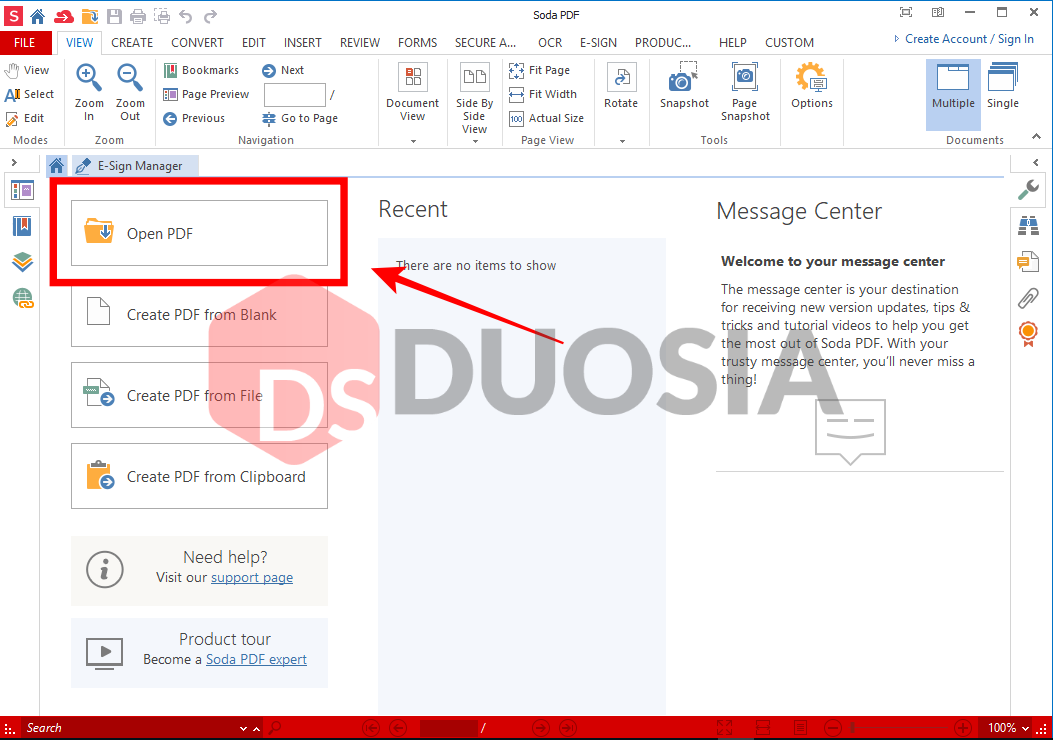Enable Select text mode
Image resolution: width=1053 pixels, height=740 pixels.
click(x=29, y=94)
